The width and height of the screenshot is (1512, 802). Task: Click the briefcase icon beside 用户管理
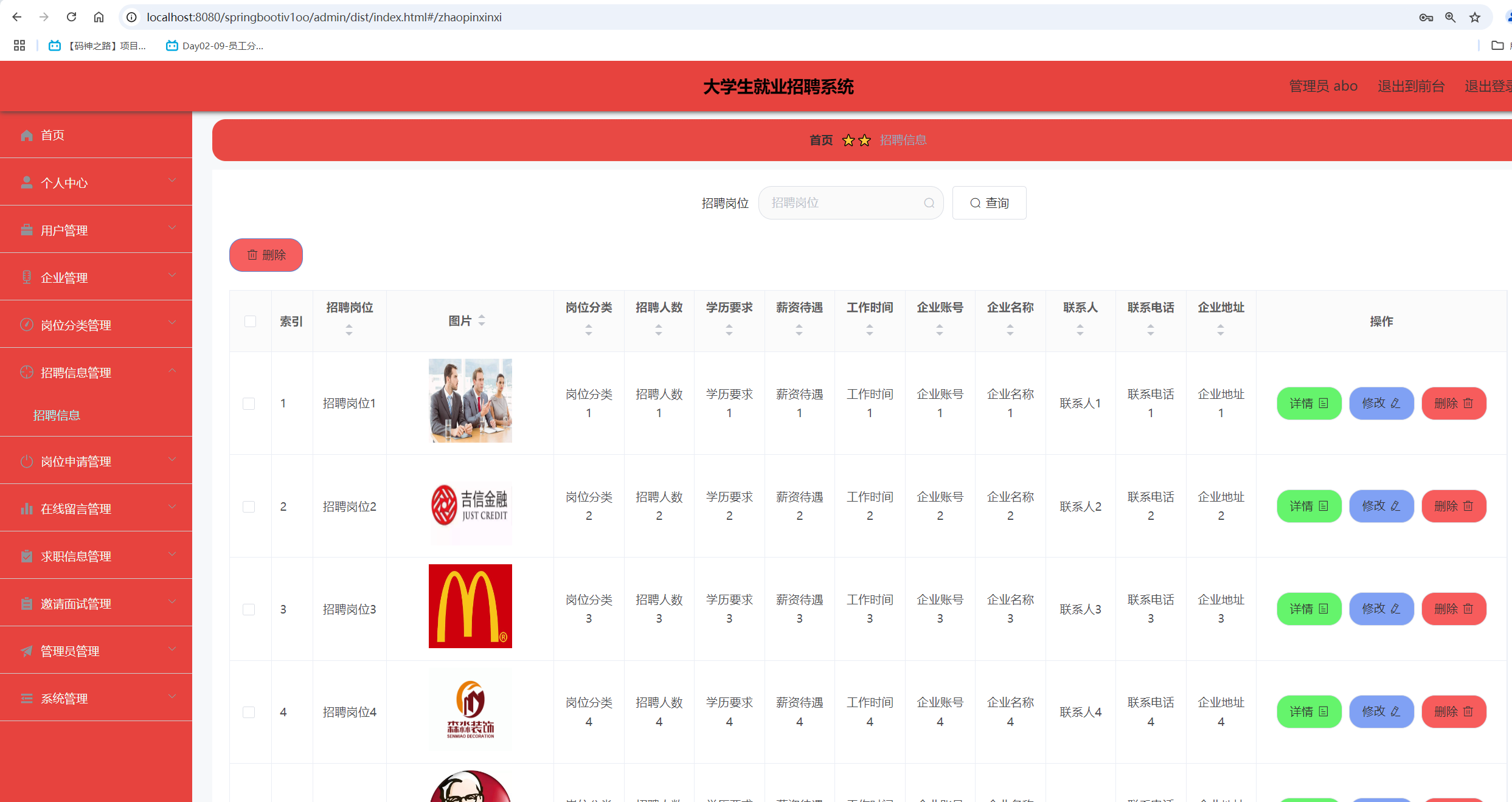[27, 229]
